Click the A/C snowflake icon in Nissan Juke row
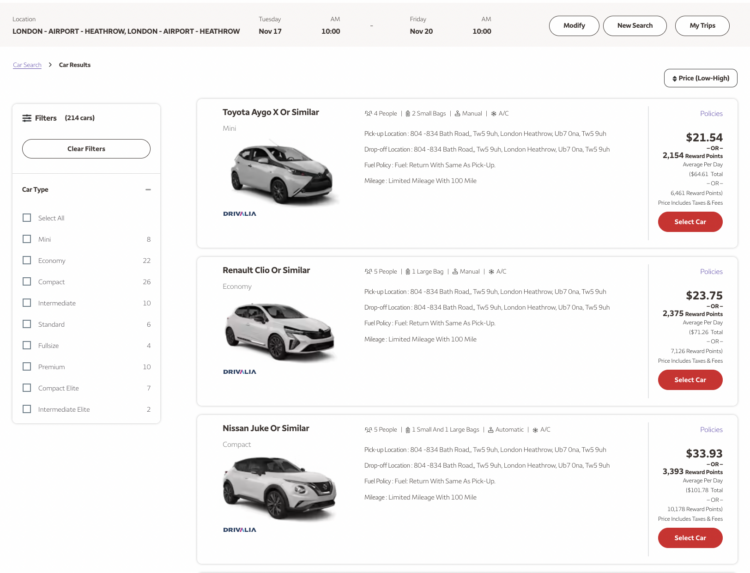The height and width of the screenshot is (573, 750). (x=535, y=430)
